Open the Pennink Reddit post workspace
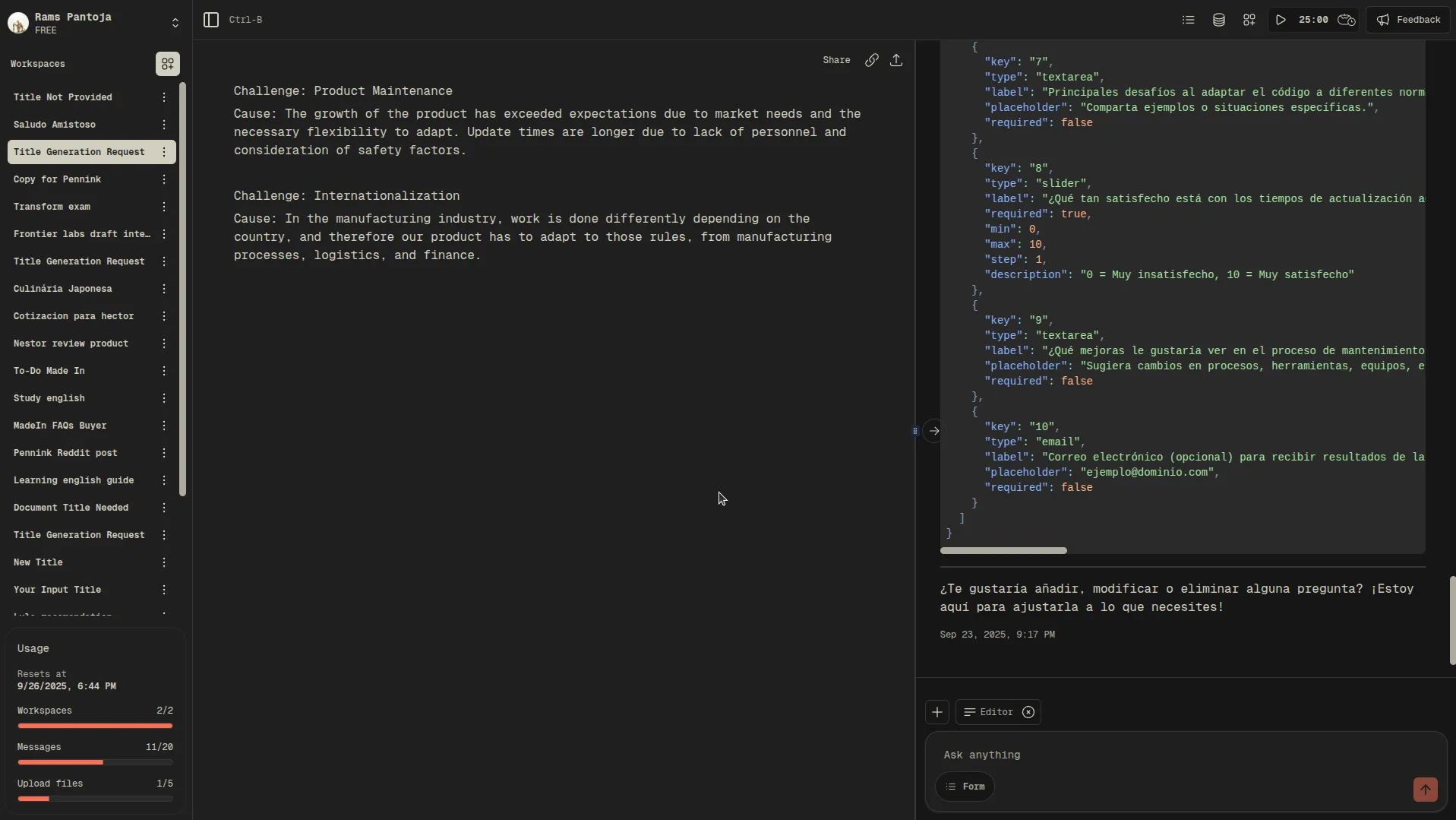 pos(65,453)
